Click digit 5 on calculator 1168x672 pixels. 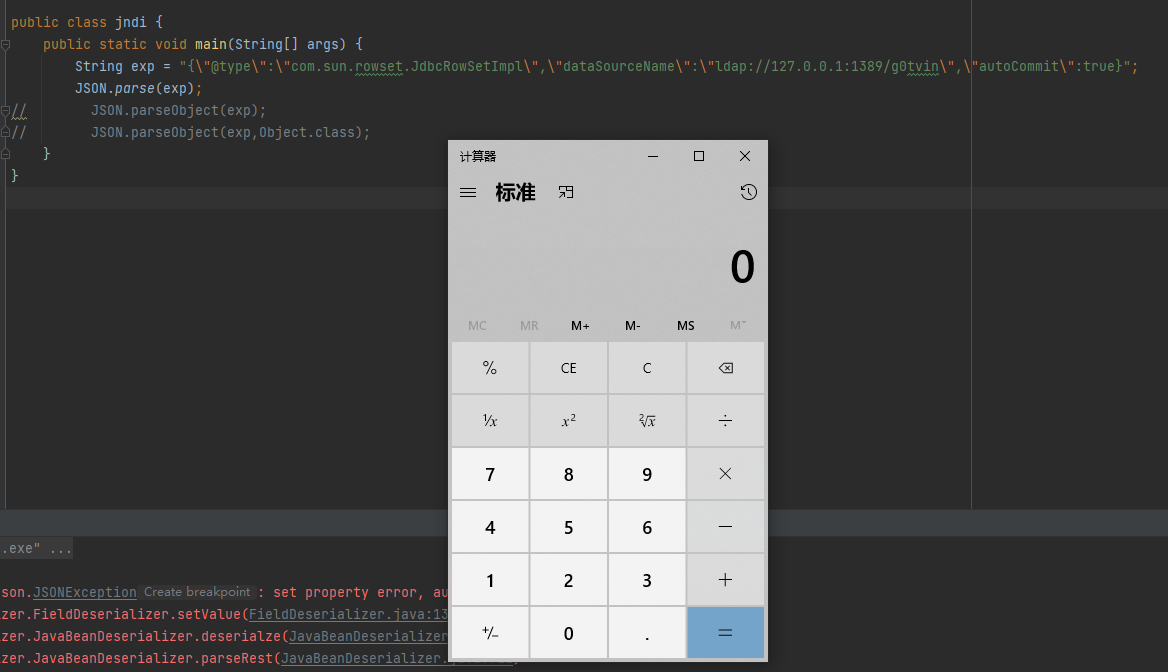click(568, 527)
